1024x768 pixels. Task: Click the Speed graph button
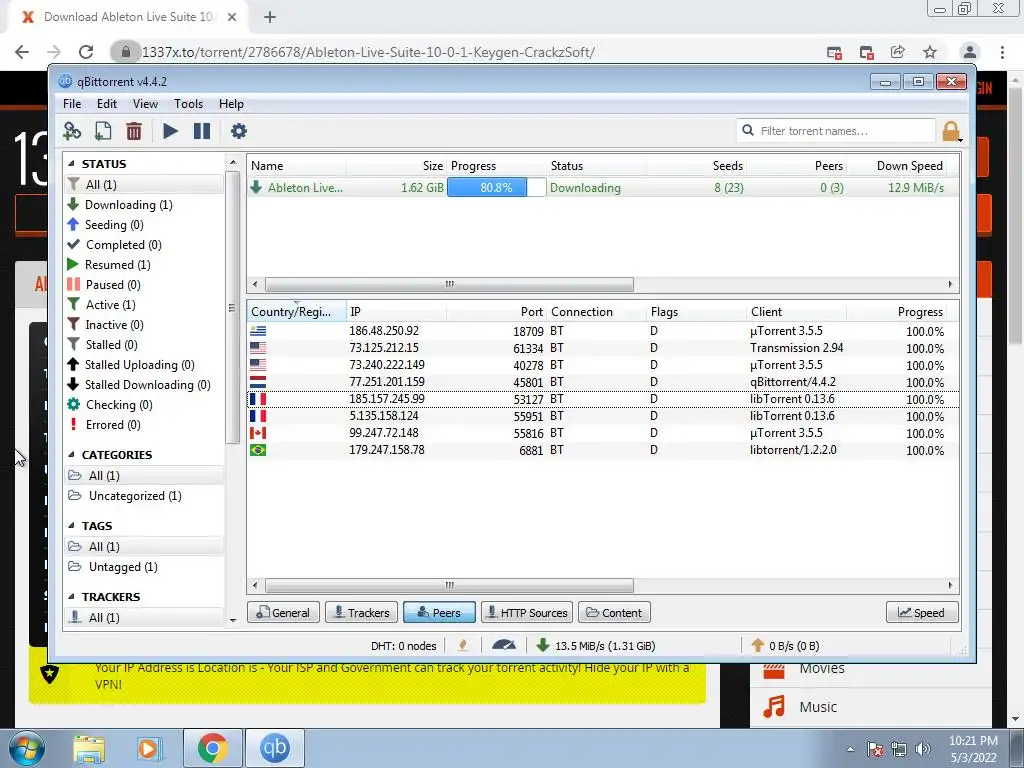tap(921, 613)
